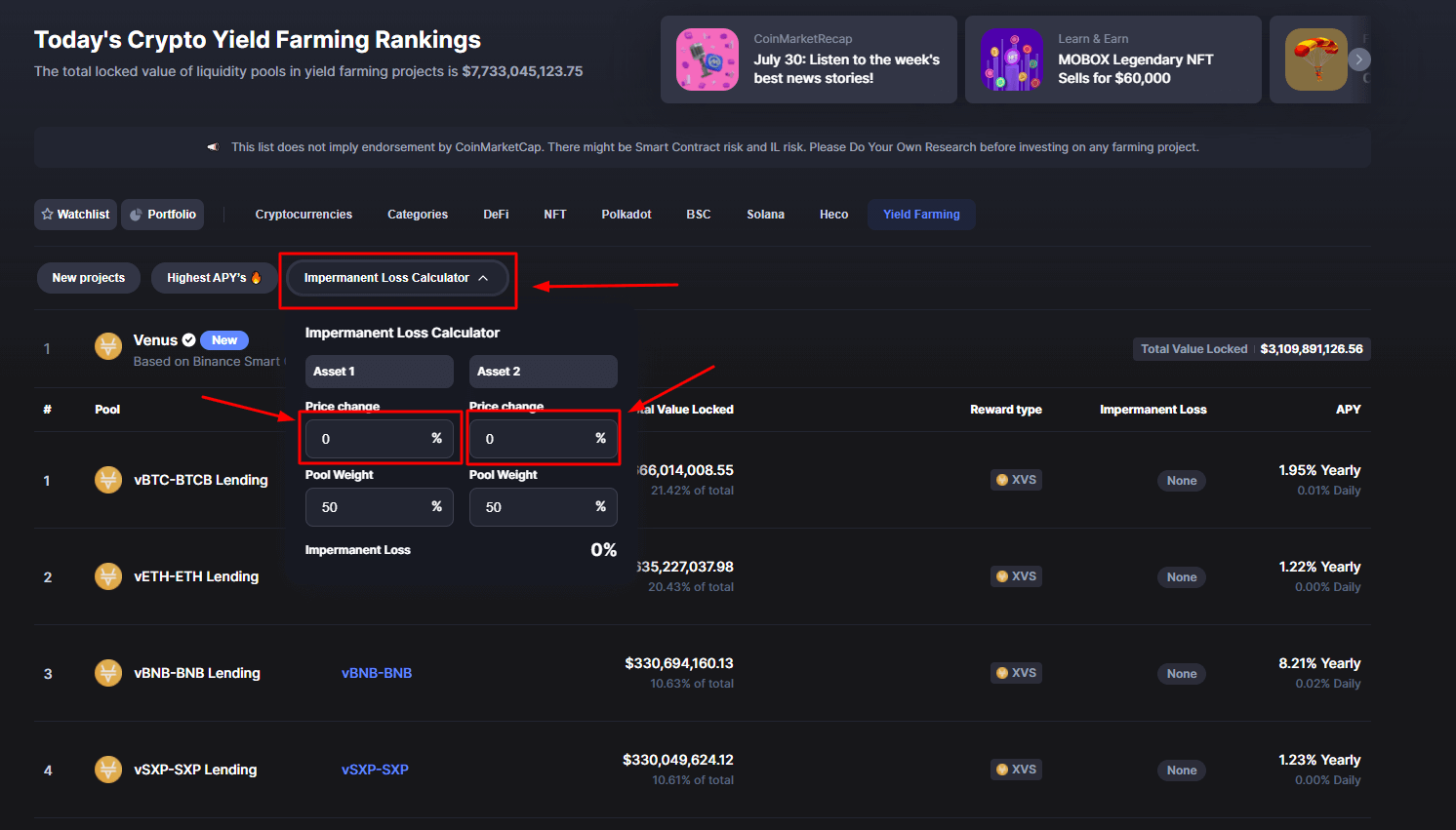Screen dimensions: 1456x830
Task: Click the vSXP-SXP Lending pool name
Action: point(195,770)
